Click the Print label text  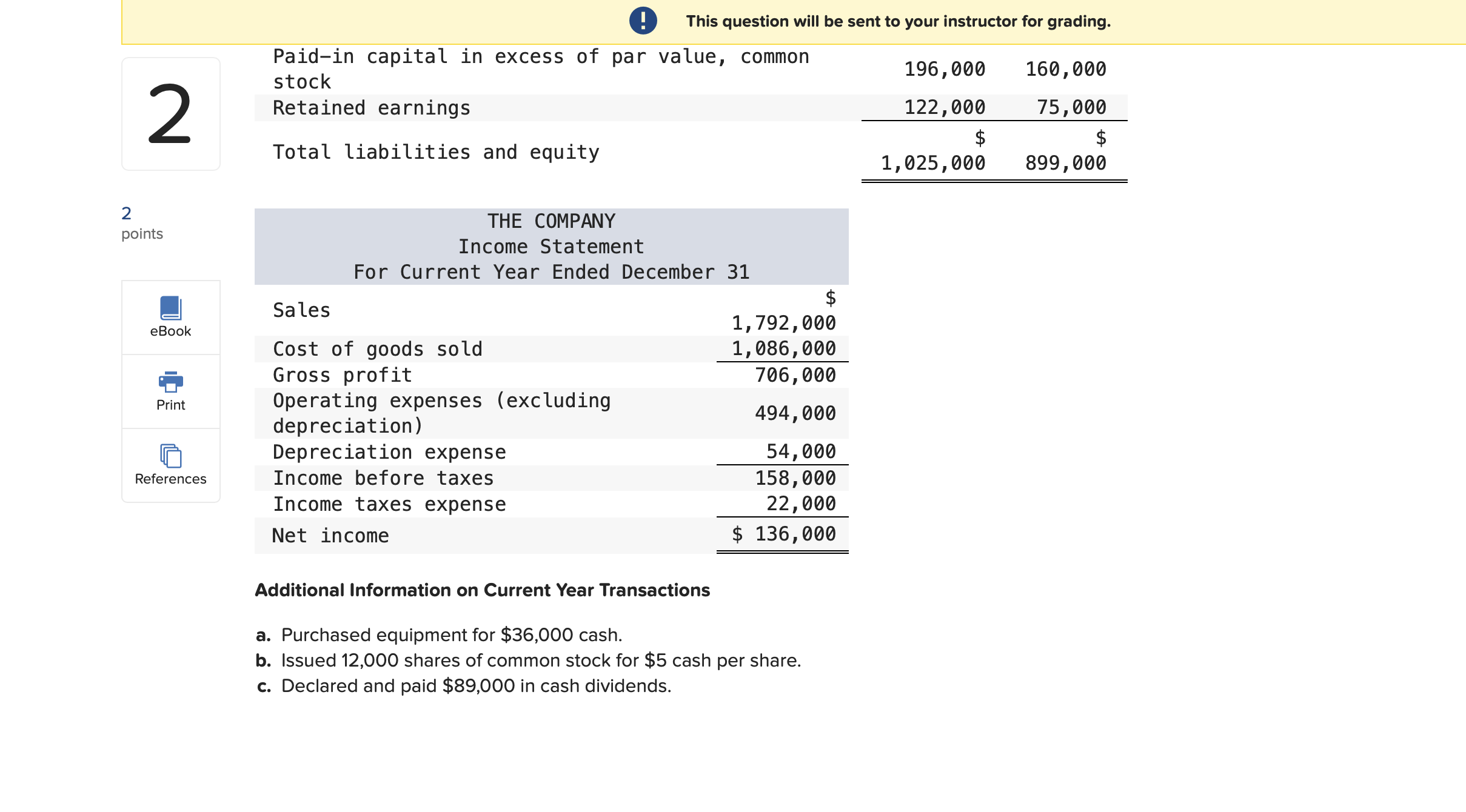[x=170, y=405]
